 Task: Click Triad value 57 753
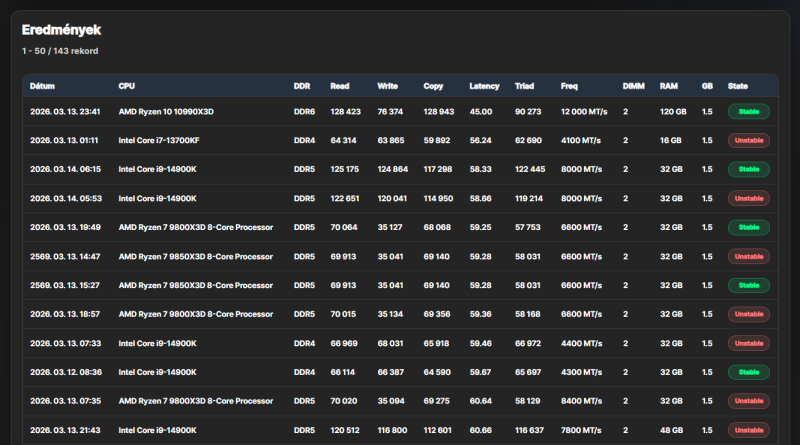528,227
